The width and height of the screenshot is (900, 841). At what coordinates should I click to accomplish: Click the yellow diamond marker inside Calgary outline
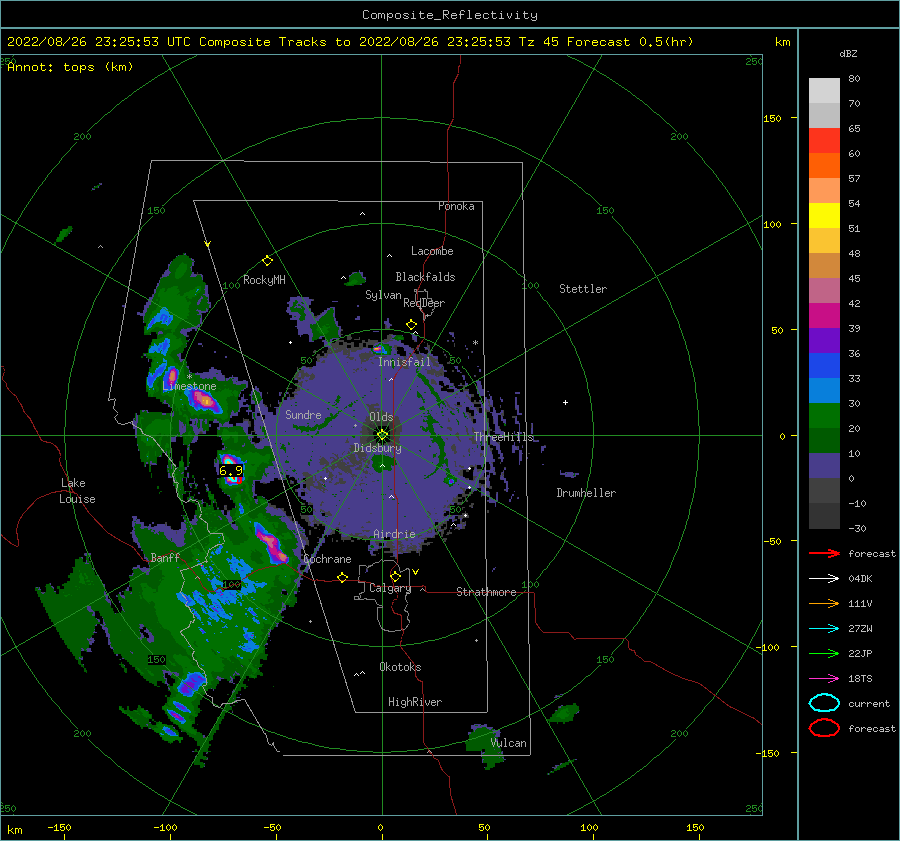pos(395,576)
